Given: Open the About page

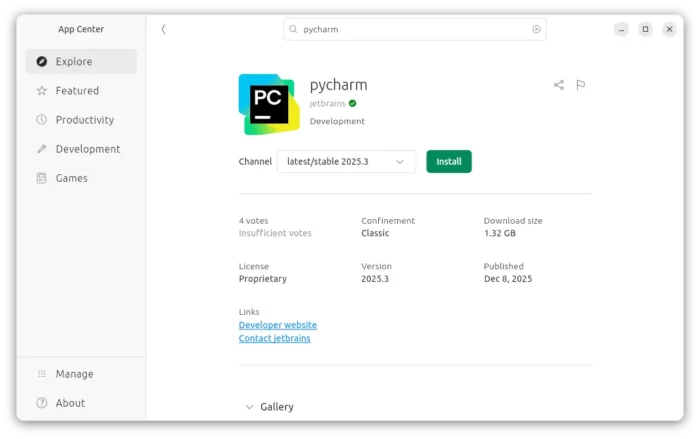Looking at the screenshot, I should [70, 403].
